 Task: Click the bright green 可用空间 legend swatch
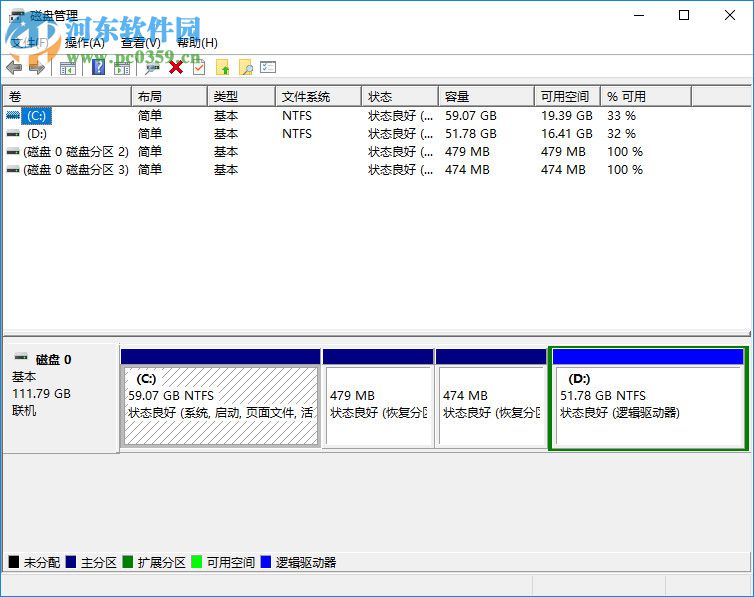point(196,562)
